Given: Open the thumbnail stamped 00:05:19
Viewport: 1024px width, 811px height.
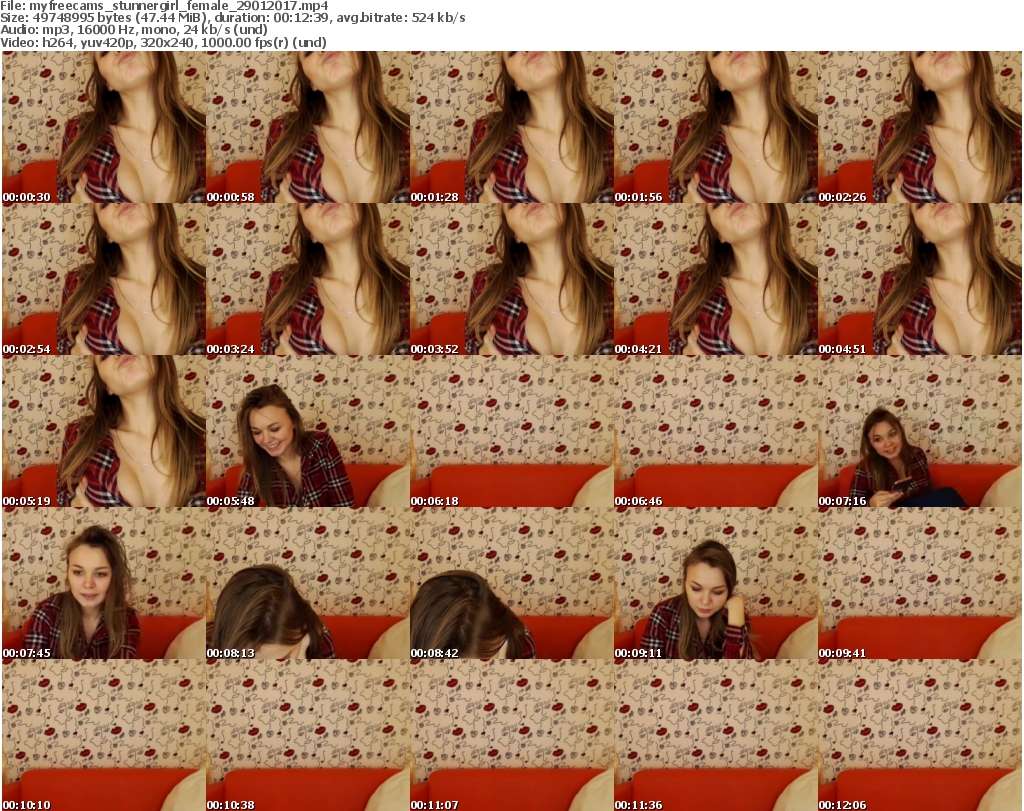Looking at the screenshot, I should click(x=104, y=431).
